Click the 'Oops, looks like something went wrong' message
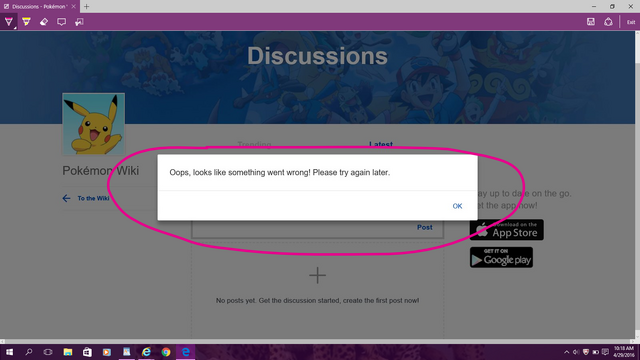The height and width of the screenshot is (360, 640). [x=280, y=172]
